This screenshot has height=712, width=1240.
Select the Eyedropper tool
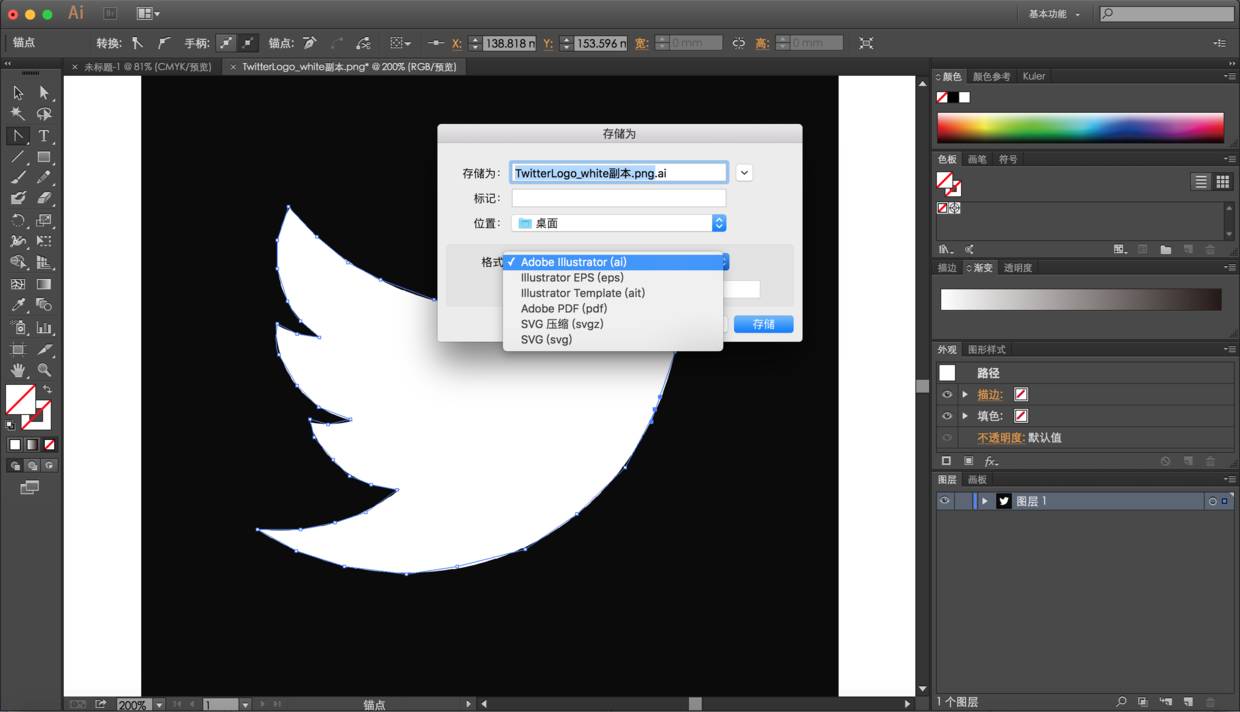(18, 306)
